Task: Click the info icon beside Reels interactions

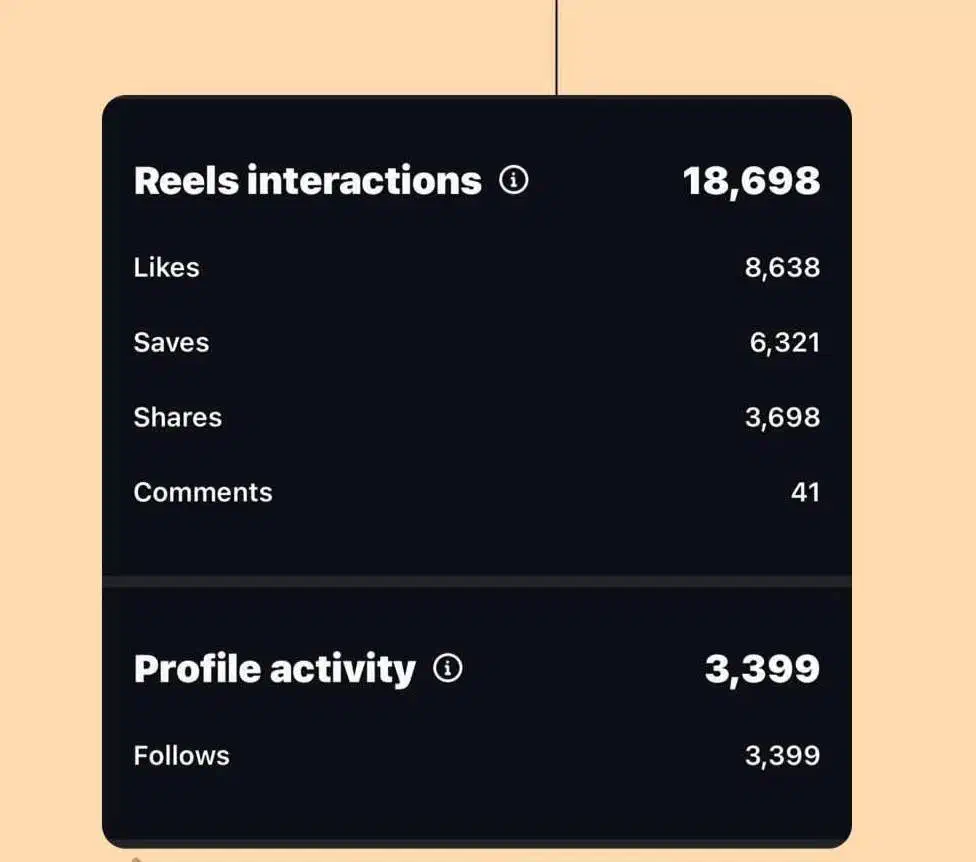Action: click(x=514, y=181)
